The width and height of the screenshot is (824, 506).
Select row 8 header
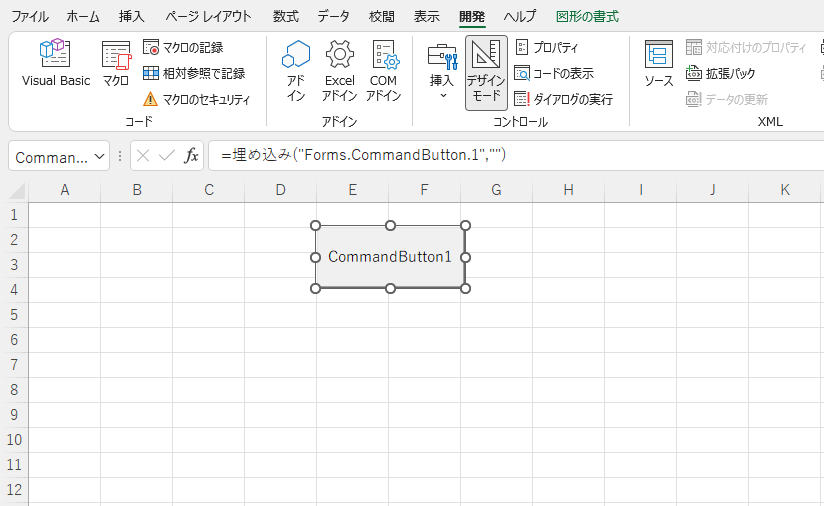pos(14,390)
